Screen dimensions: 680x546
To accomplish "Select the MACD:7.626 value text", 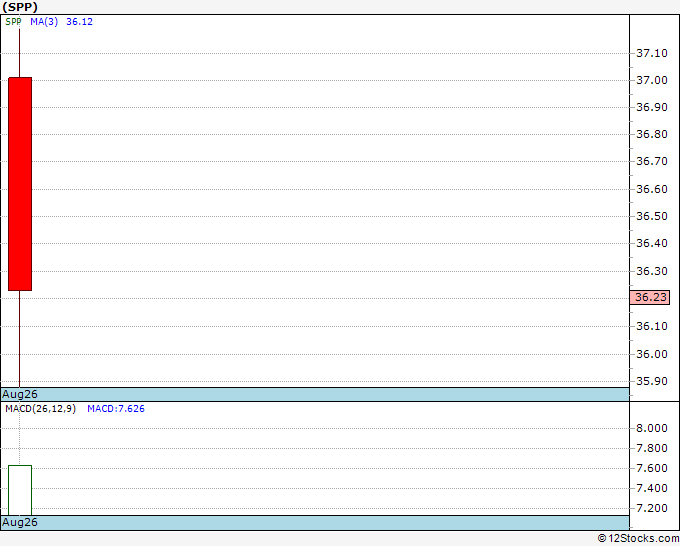I will coord(116,409).
